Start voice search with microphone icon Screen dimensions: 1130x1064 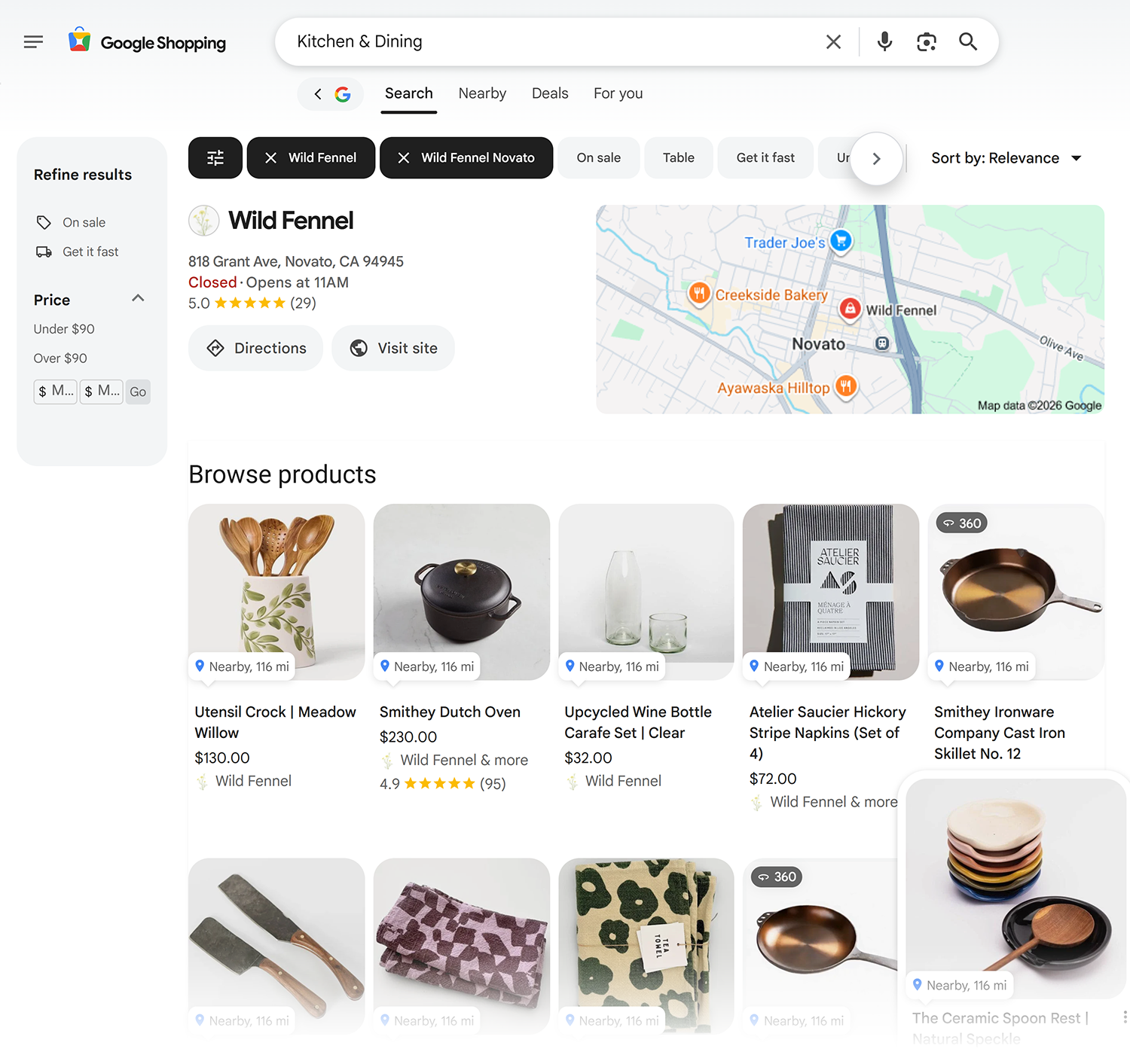coord(884,42)
